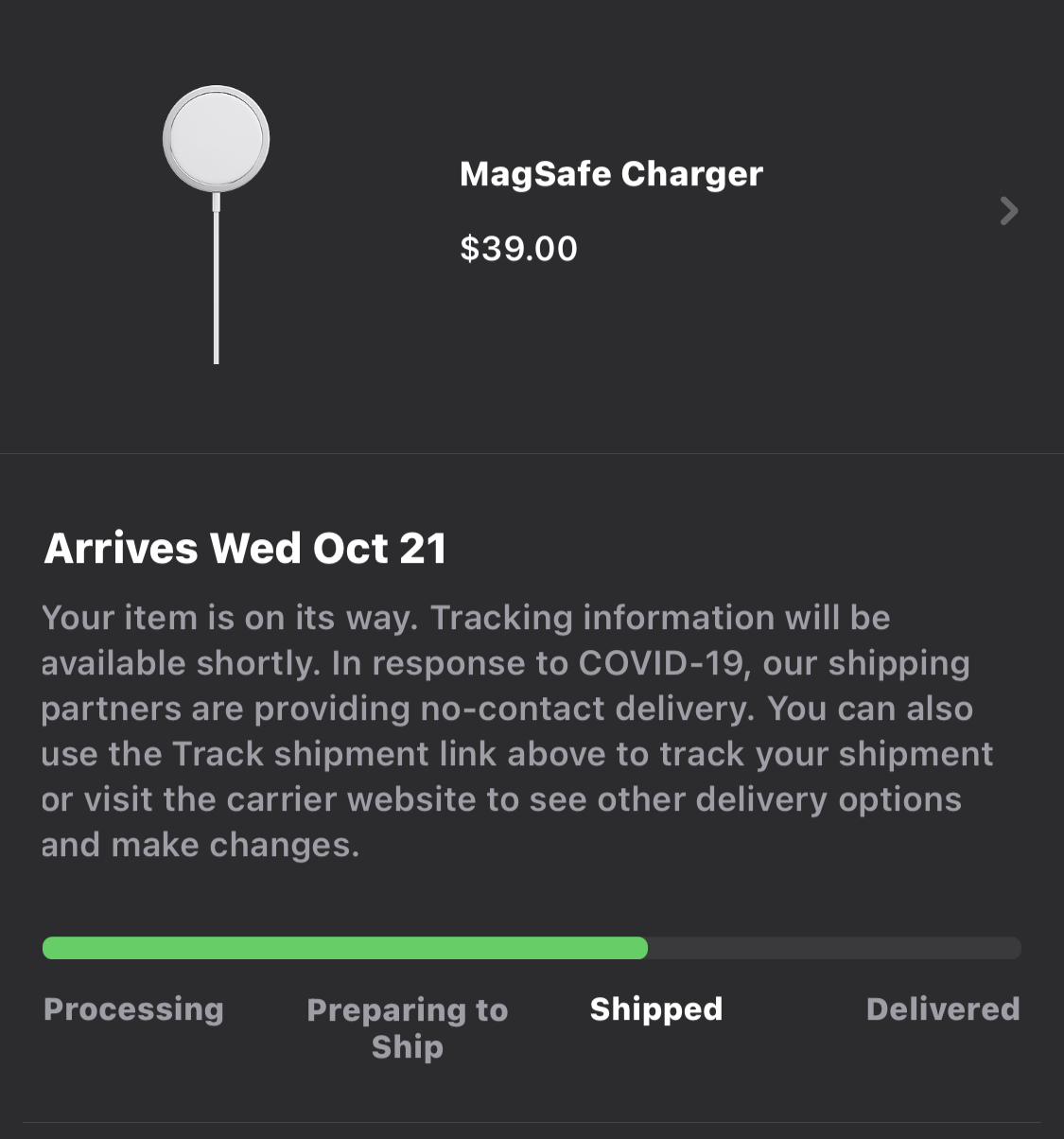Select the Delivered status stage
The width and height of the screenshot is (1064, 1139).
(x=943, y=1009)
